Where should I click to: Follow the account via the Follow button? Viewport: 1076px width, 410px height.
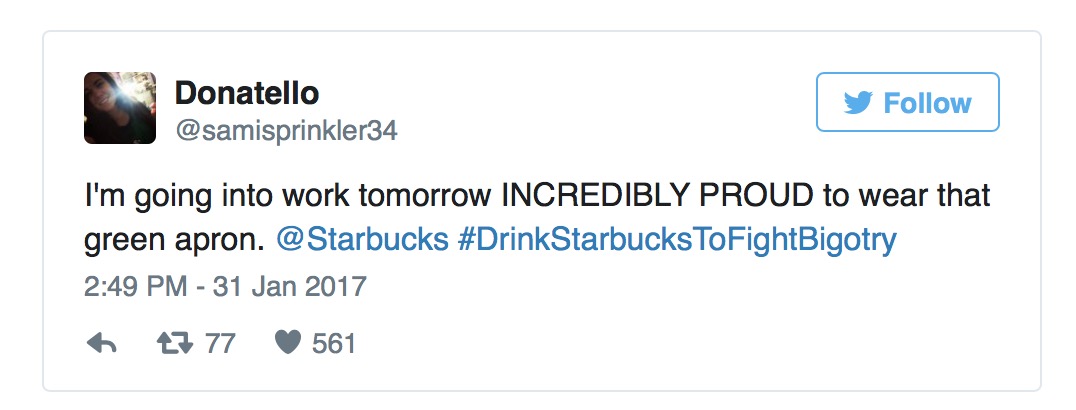click(x=908, y=103)
